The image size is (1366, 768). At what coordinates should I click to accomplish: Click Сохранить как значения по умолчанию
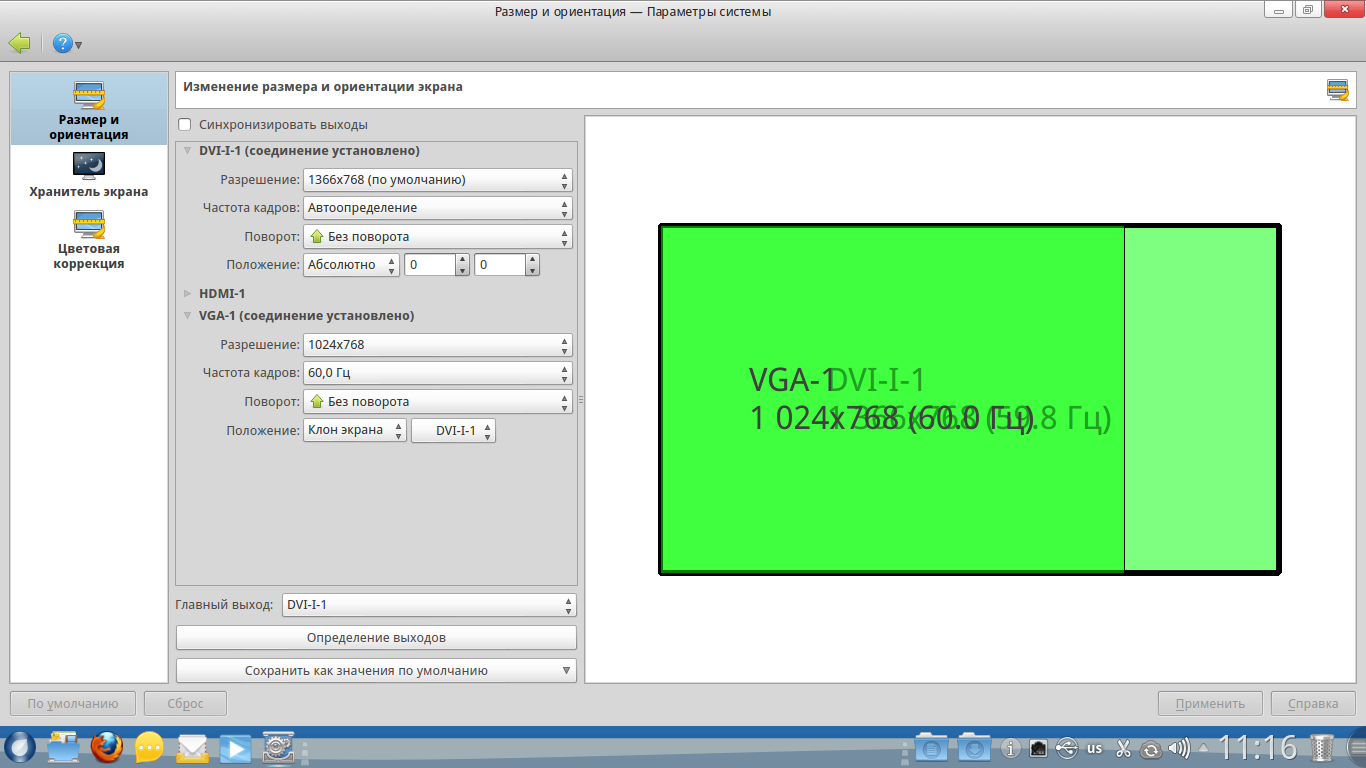[376, 671]
